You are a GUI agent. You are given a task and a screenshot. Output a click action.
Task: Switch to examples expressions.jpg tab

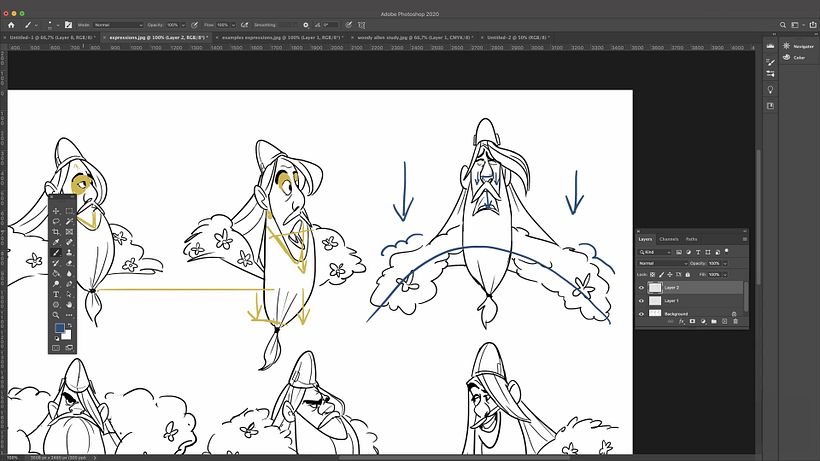(281, 38)
